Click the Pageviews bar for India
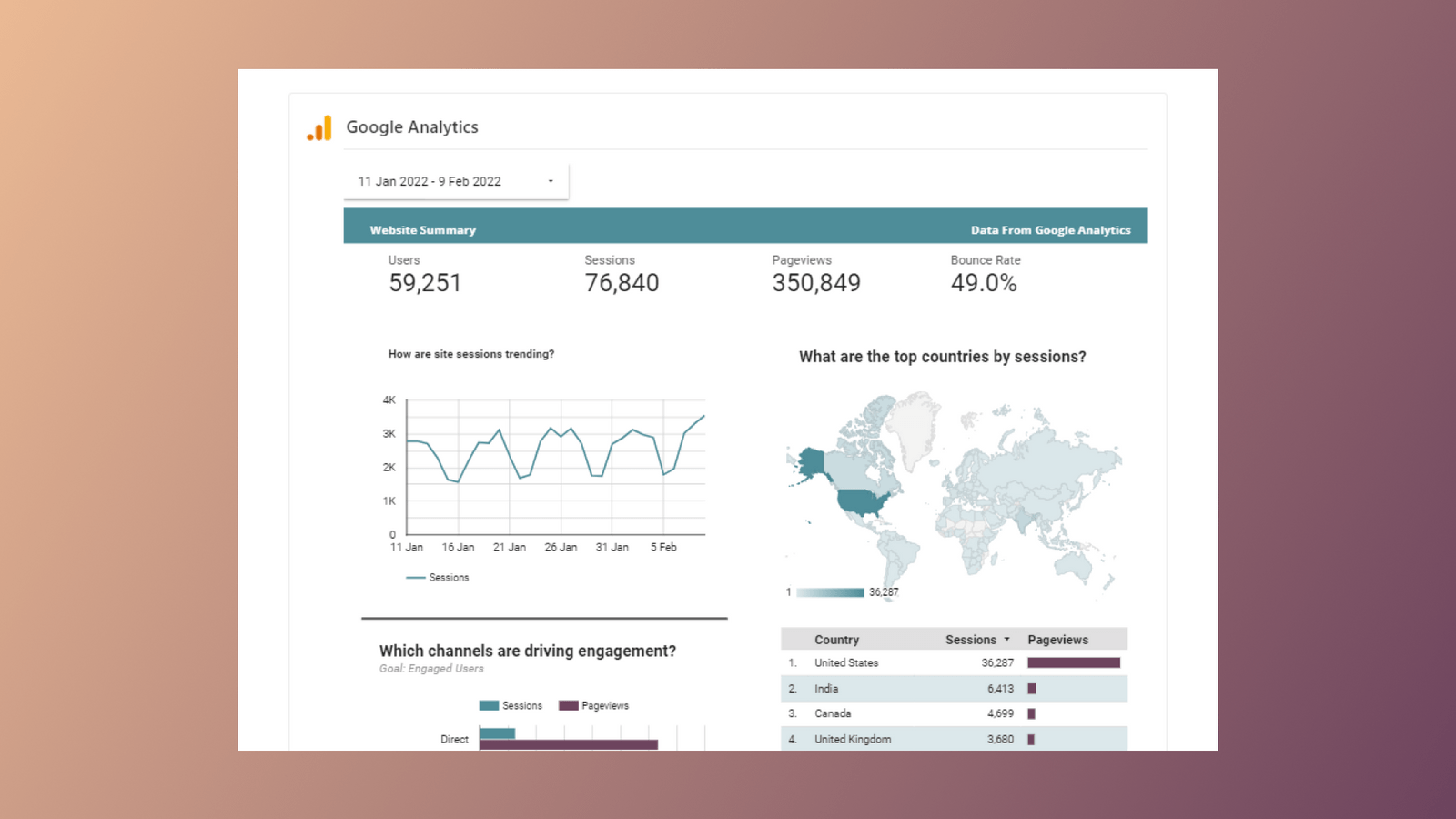 click(x=1031, y=688)
